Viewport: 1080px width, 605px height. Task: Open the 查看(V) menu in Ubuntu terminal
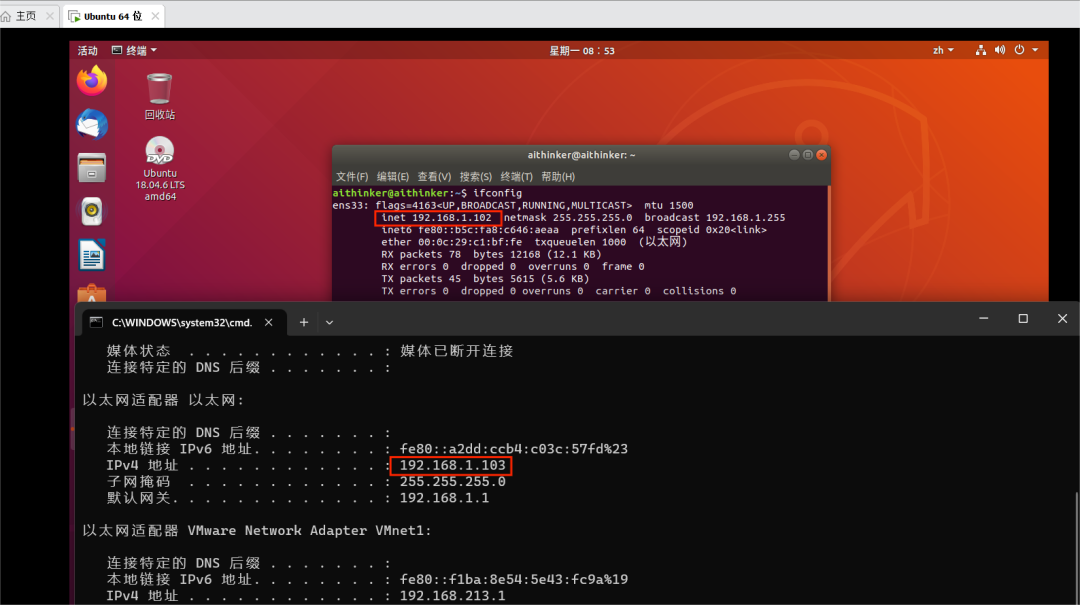[x=434, y=177]
